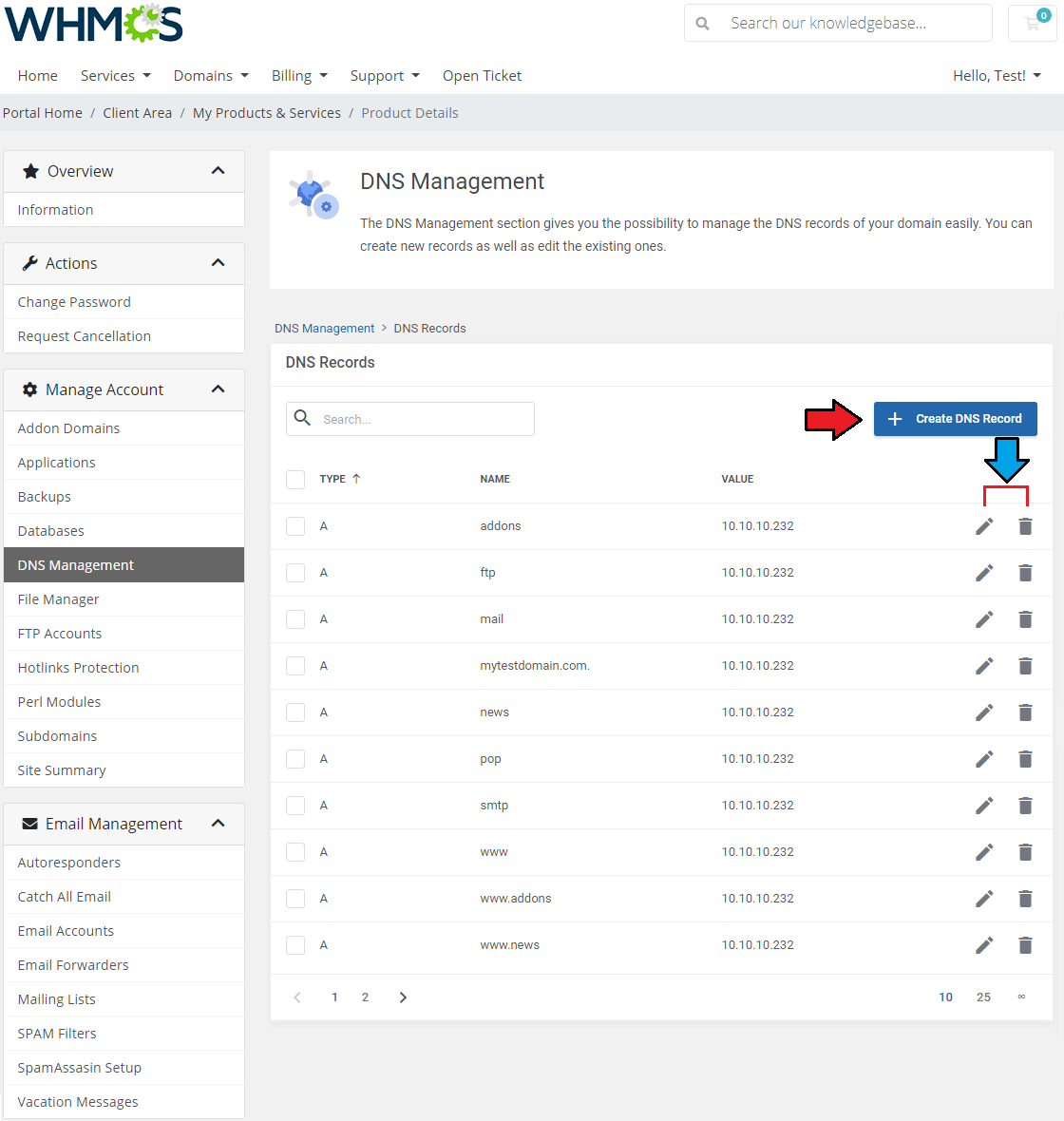Check the pop record checkbox

pyautogui.click(x=295, y=758)
